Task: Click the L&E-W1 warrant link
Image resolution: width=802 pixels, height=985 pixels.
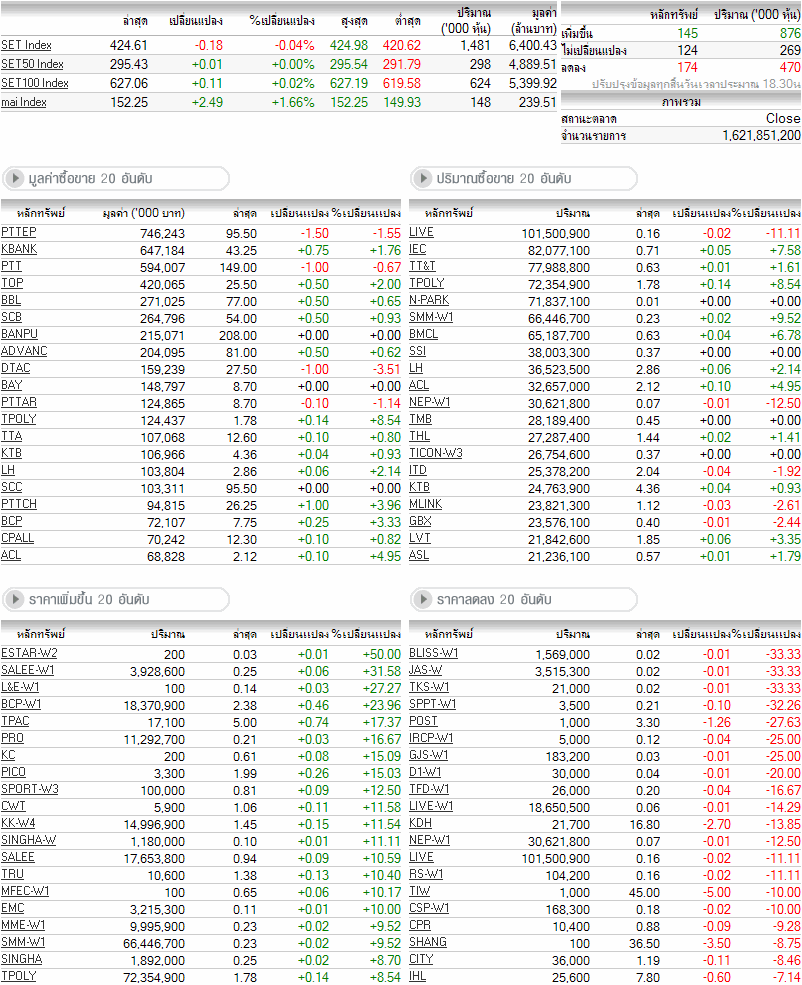Action: click(x=20, y=687)
